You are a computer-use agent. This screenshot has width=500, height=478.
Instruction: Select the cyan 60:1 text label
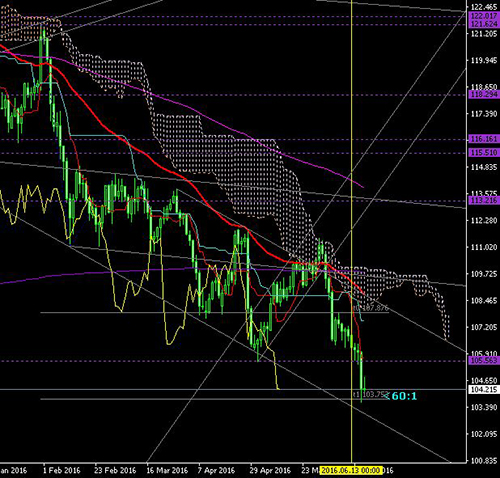pos(404,396)
